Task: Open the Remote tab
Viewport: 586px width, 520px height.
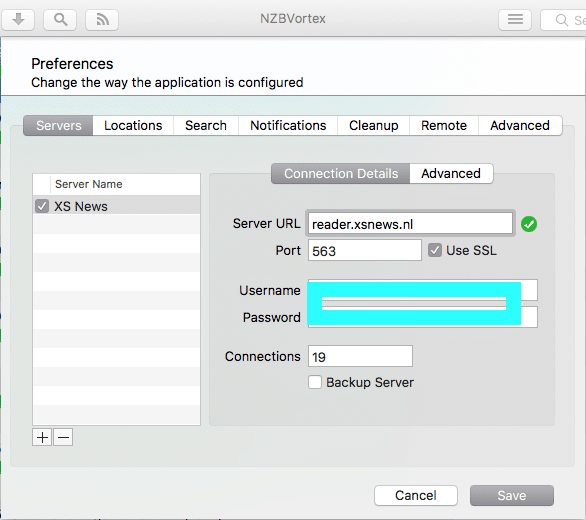Action: tap(444, 125)
